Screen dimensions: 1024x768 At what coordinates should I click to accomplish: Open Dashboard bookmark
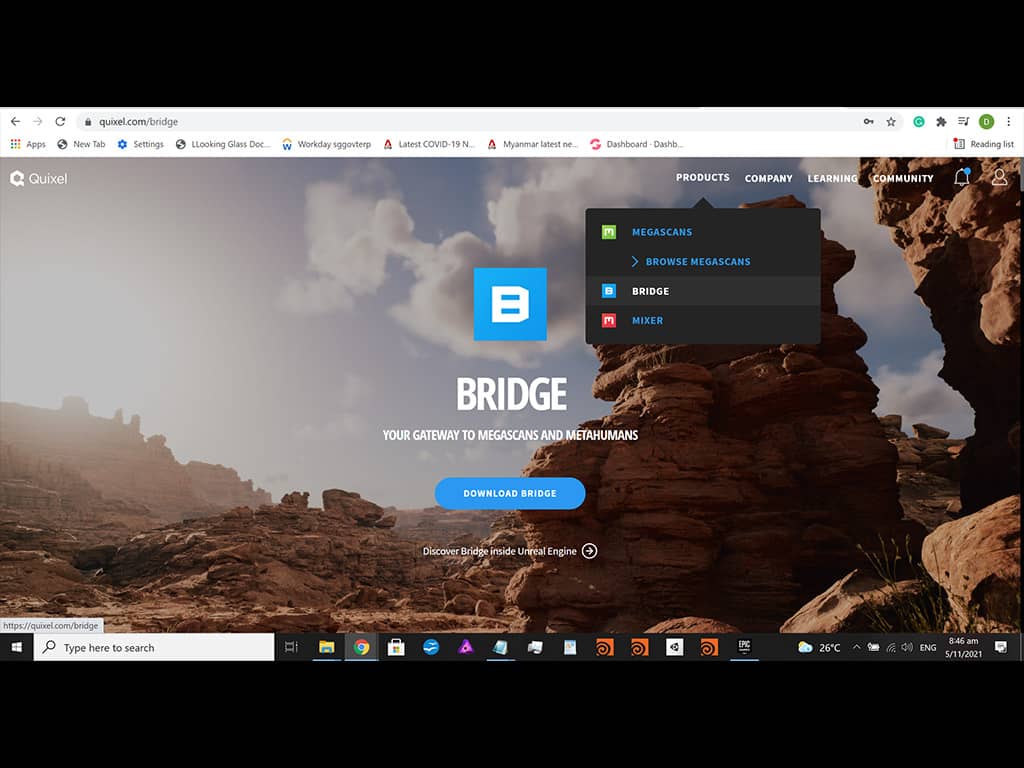coord(637,144)
